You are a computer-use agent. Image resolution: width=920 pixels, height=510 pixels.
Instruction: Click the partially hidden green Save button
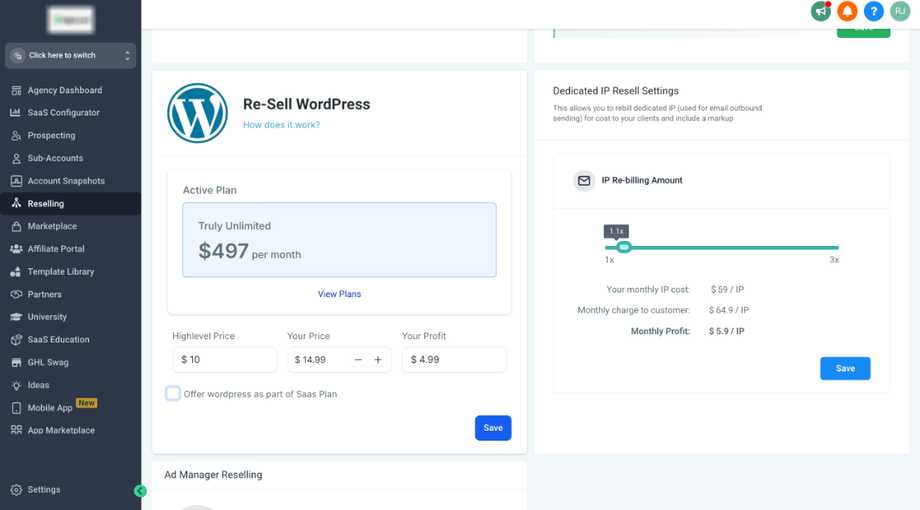pos(863,32)
